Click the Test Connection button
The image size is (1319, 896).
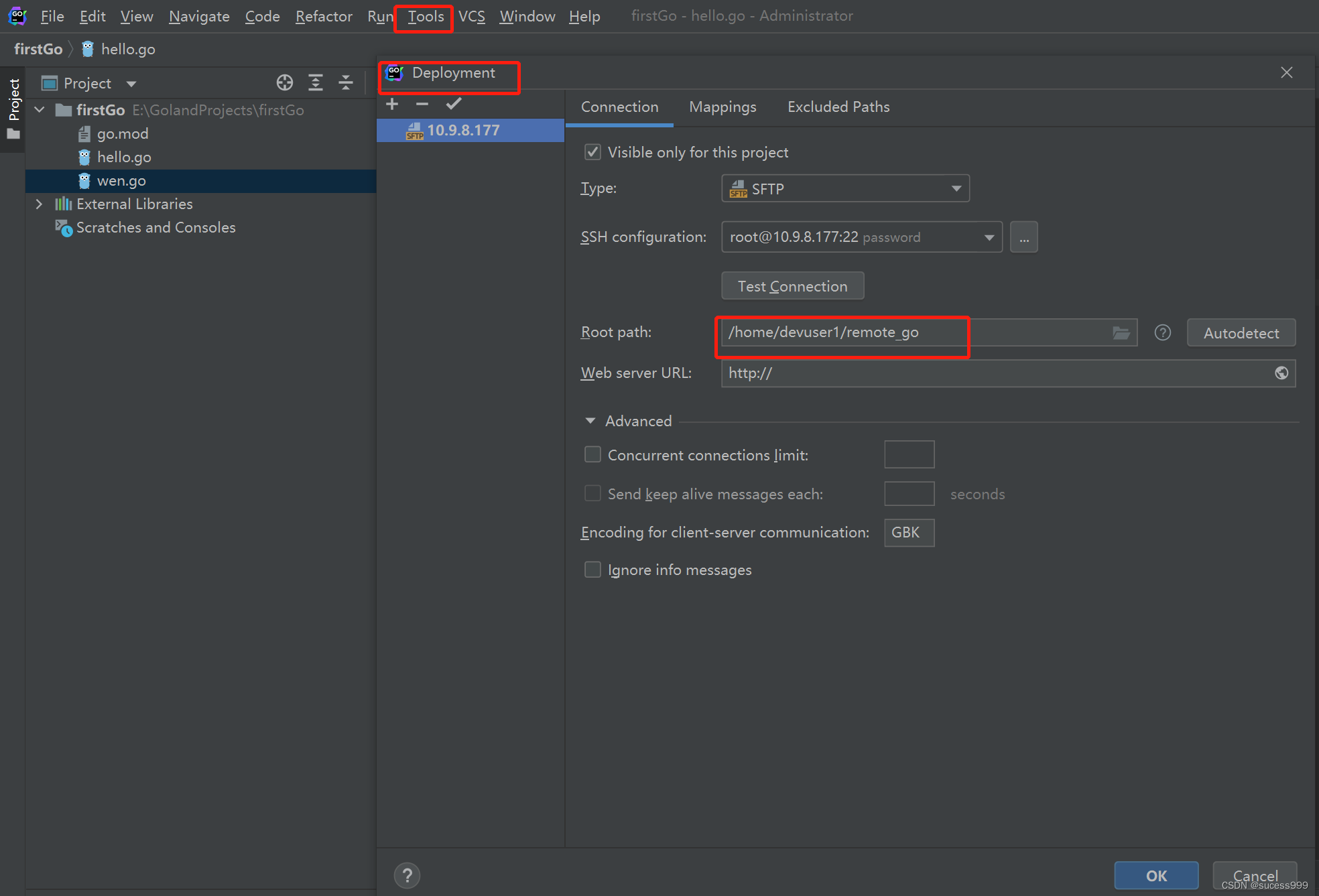792,286
